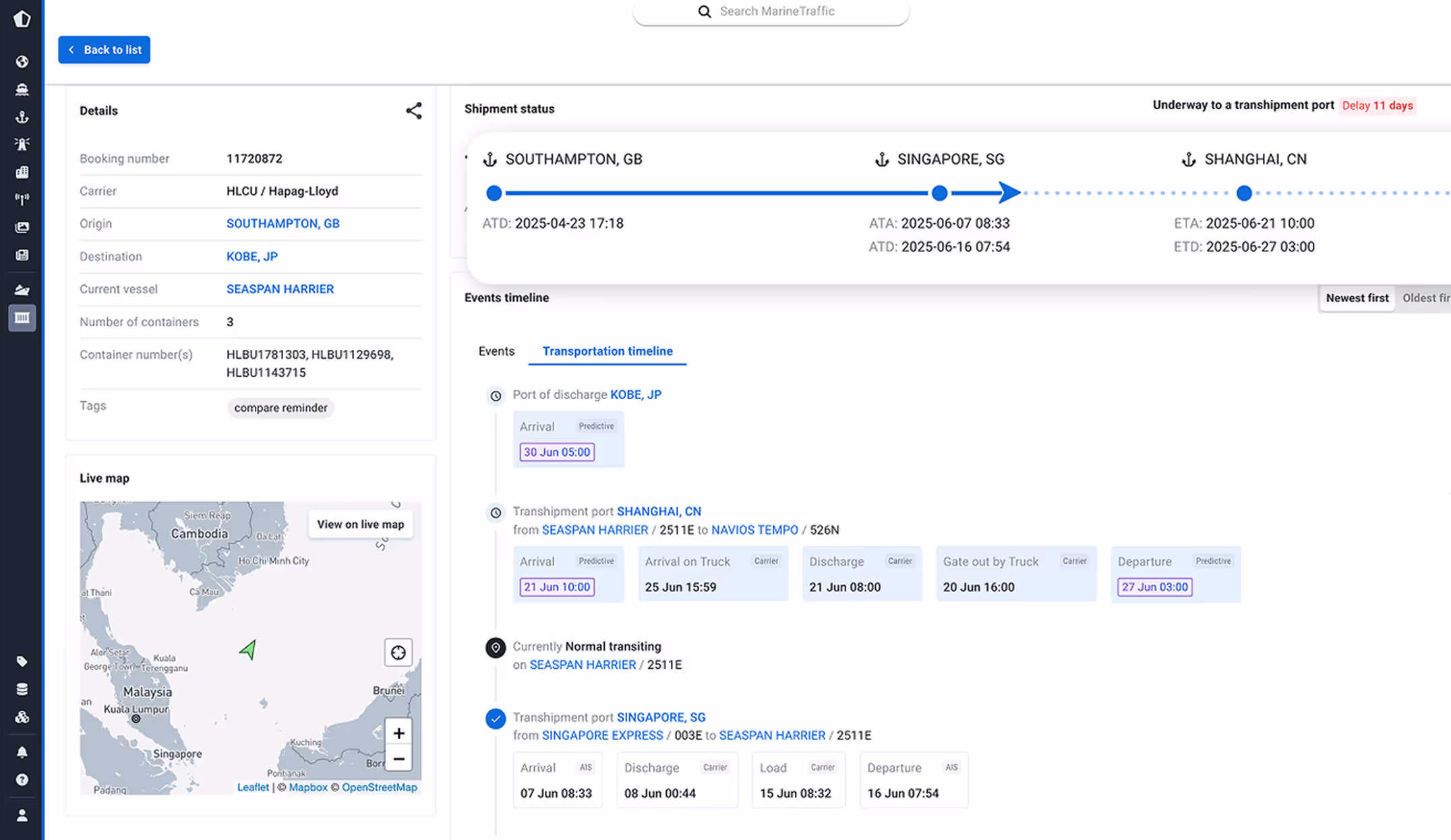Zoom out on the live map

pyautogui.click(x=398, y=758)
